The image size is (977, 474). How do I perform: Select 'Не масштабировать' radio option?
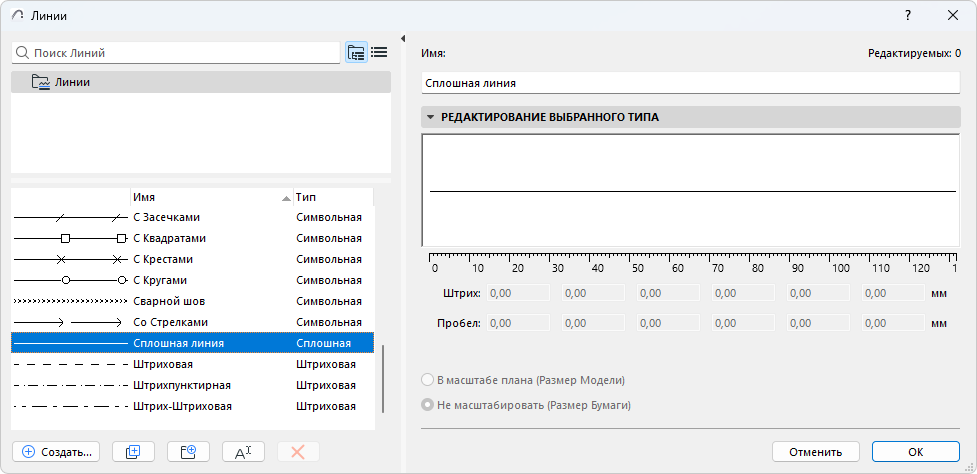point(429,405)
